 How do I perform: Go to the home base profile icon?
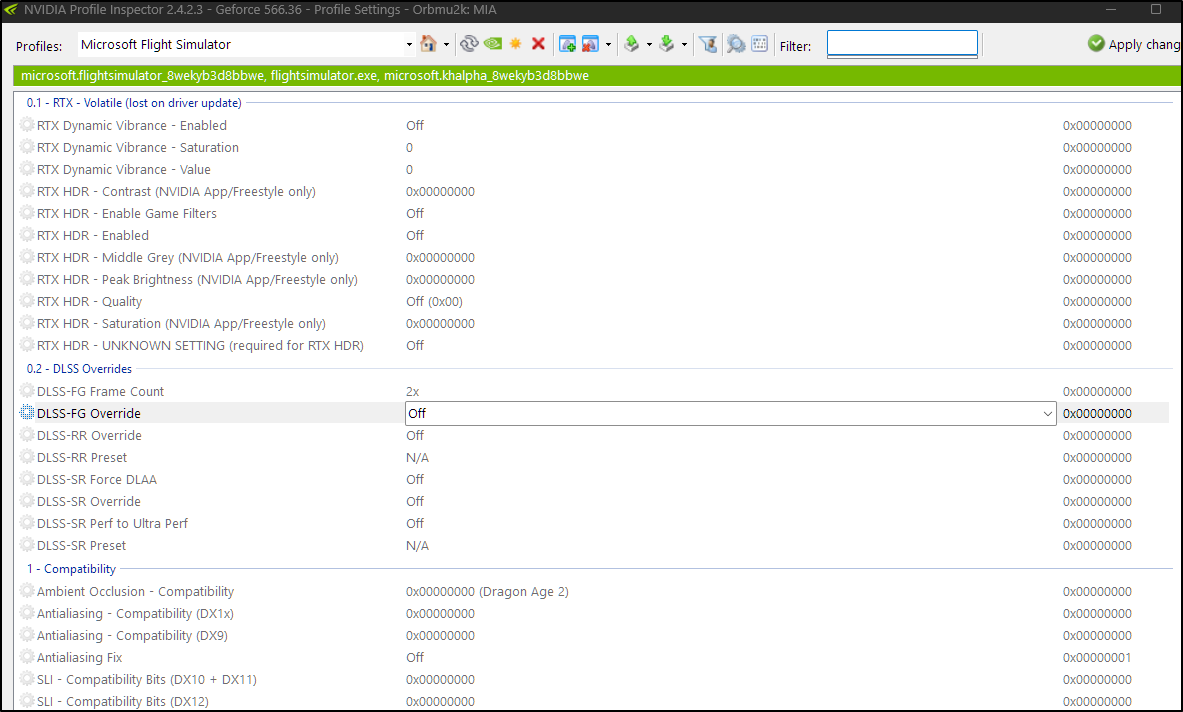click(429, 44)
